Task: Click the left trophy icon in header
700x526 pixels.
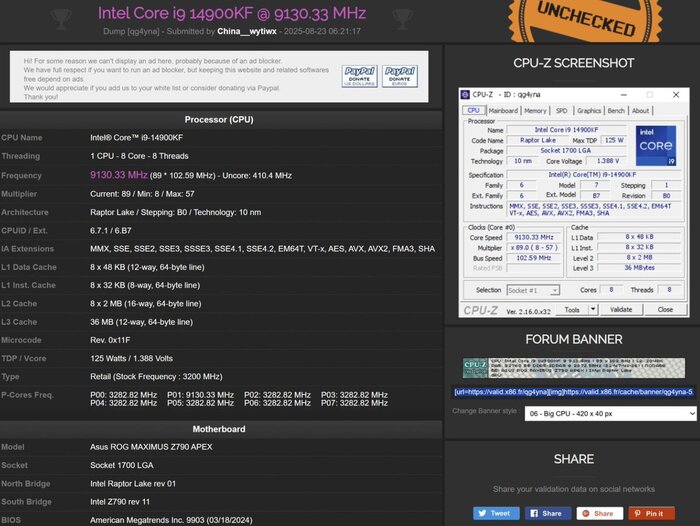Action: pos(61,17)
